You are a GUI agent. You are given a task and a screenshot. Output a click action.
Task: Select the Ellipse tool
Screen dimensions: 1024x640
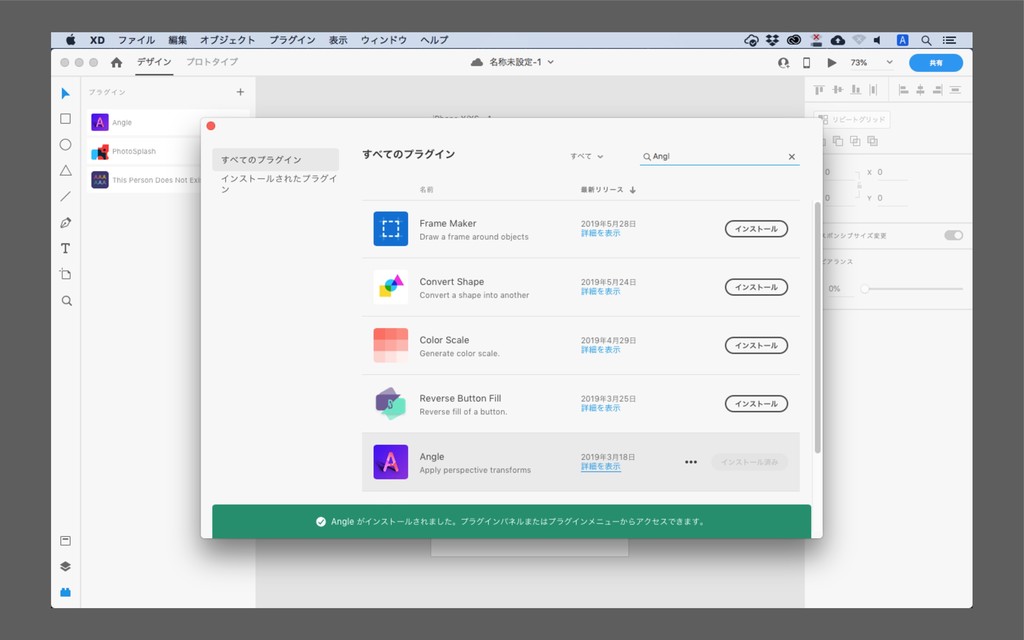click(65, 144)
